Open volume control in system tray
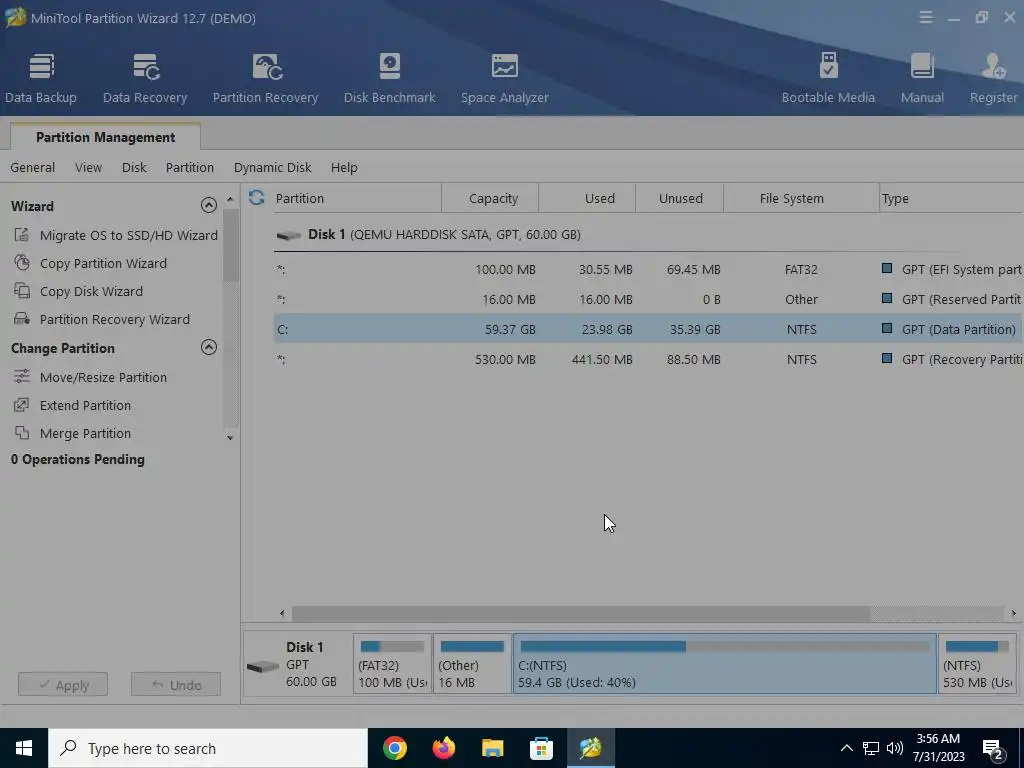Viewport: 1024px width, 768px height. [895, 748]
